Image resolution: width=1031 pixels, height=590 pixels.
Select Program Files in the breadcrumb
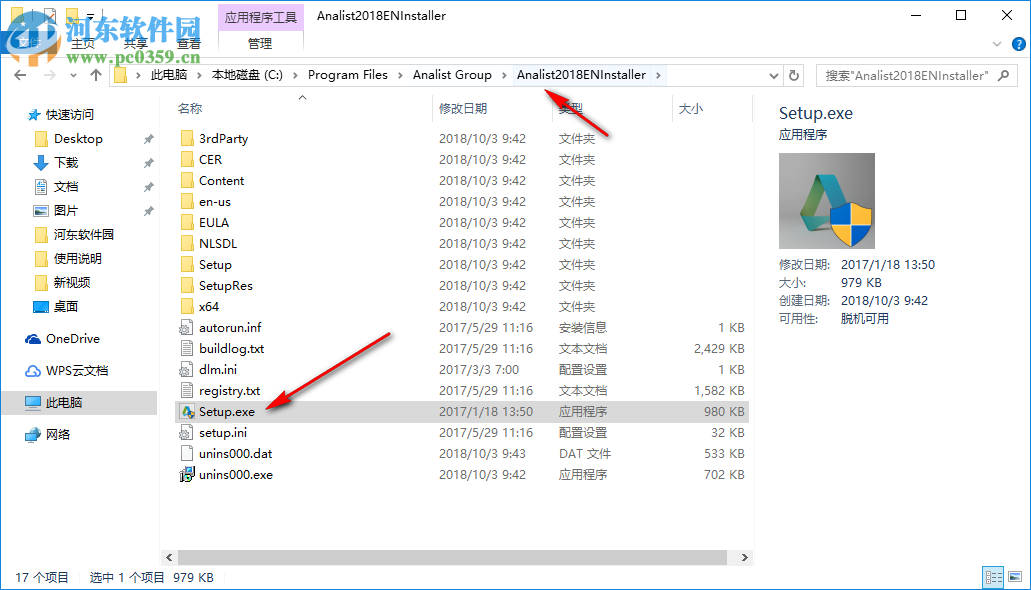[x=348, y=75]
